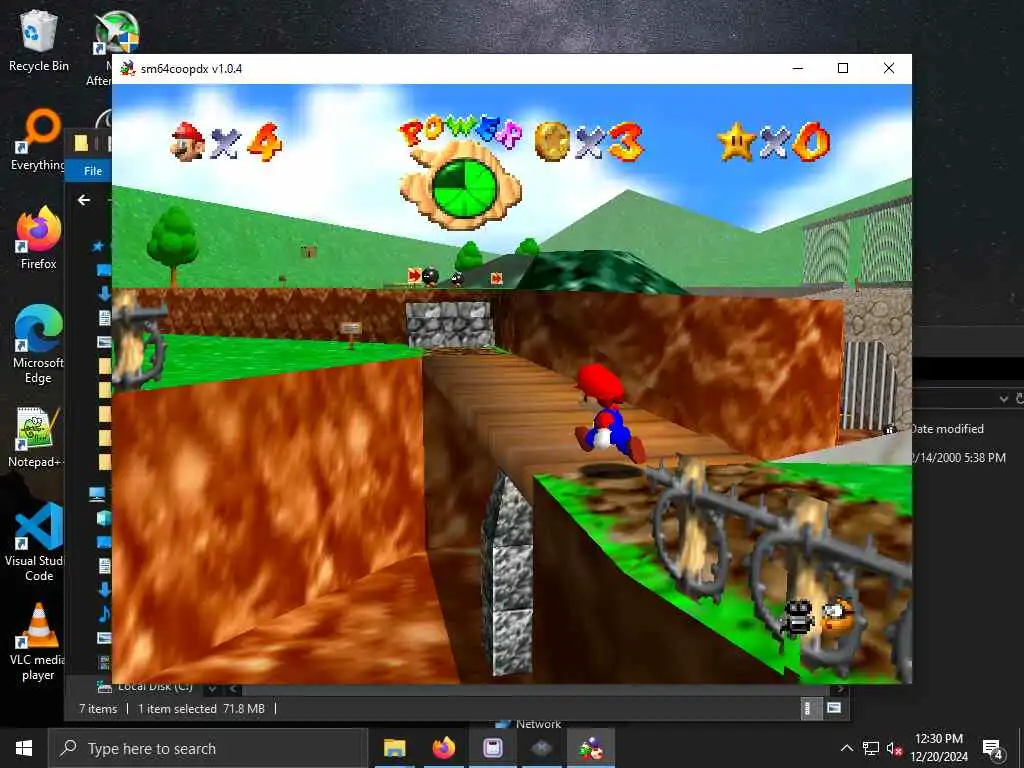Image resolution: width=1024 pixels, height=768 pixels.
Task: Open the File tab in File Explorer
Action: pyautogui.click(x=93, y=170)
